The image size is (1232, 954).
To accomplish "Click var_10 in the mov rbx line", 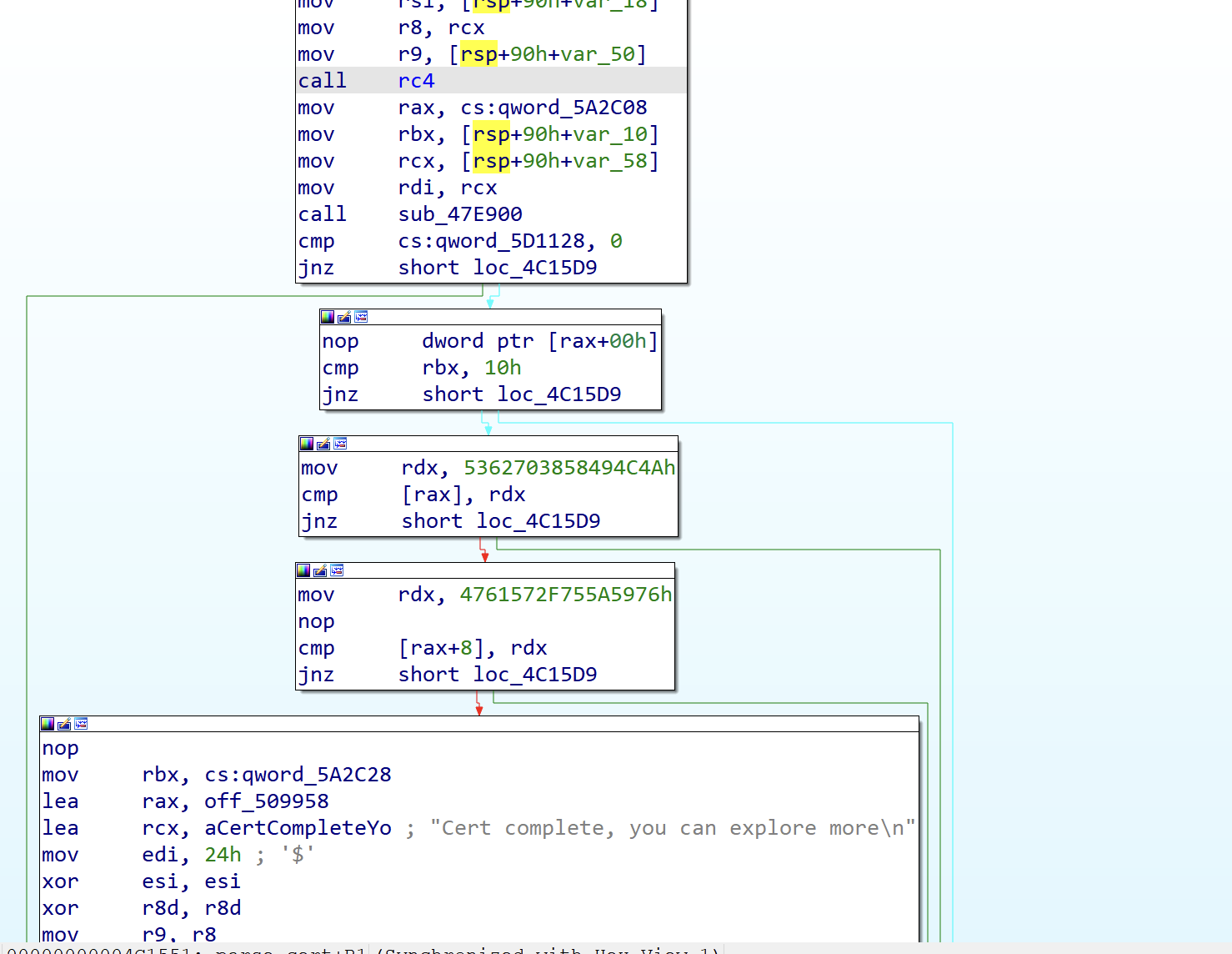I will pos(610,134).
